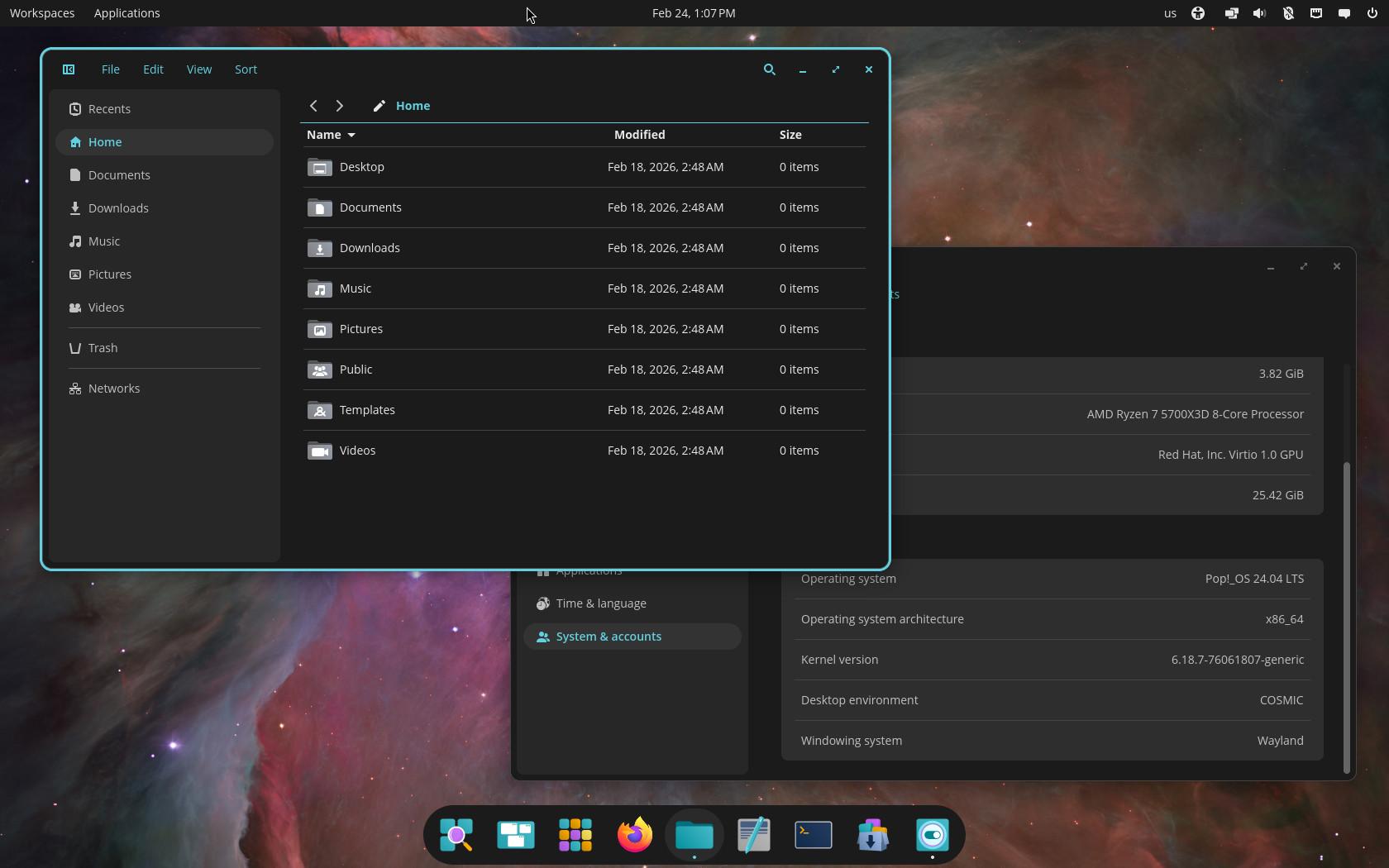The height and width of the screenshot is (868, 1389).
Task: Open Trash from the sidebar
Action: [102, 347]
